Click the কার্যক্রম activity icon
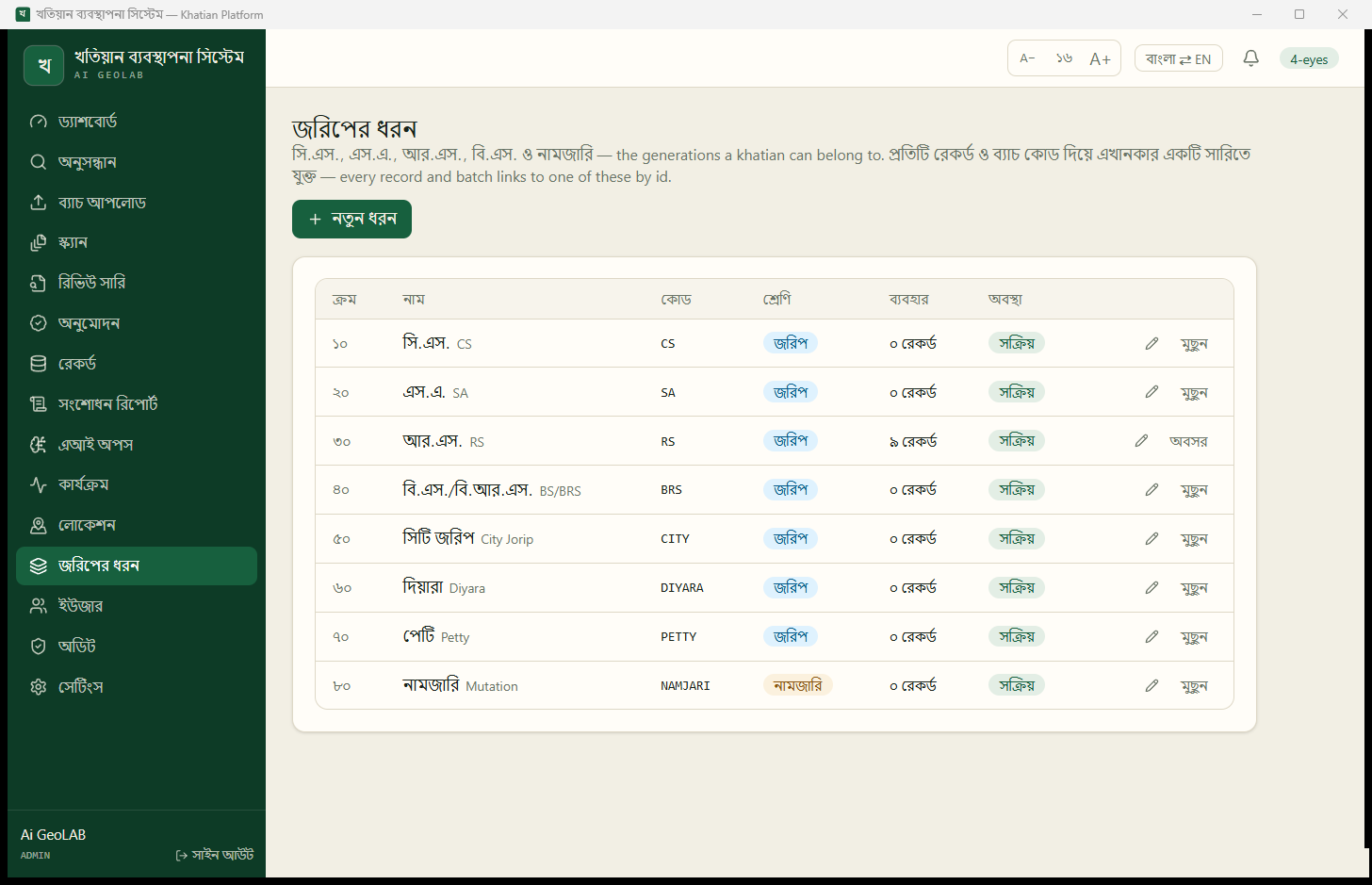The width and height of the screenshot is (1372, 885). [38, 484]
